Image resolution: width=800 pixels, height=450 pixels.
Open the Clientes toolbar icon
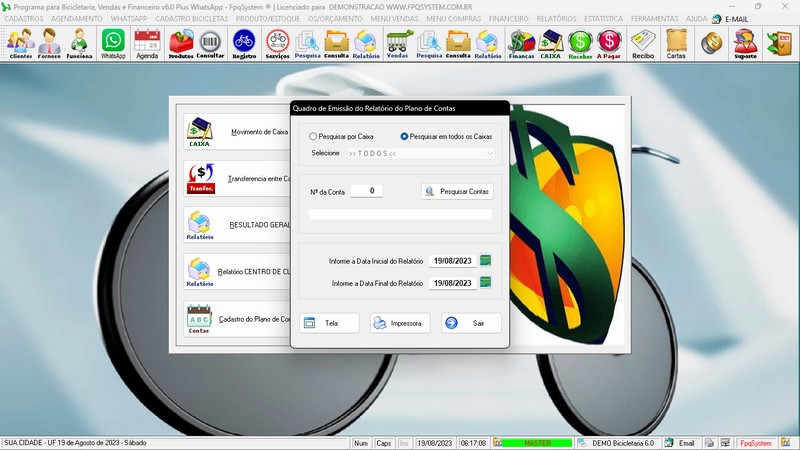pos(20,44)
